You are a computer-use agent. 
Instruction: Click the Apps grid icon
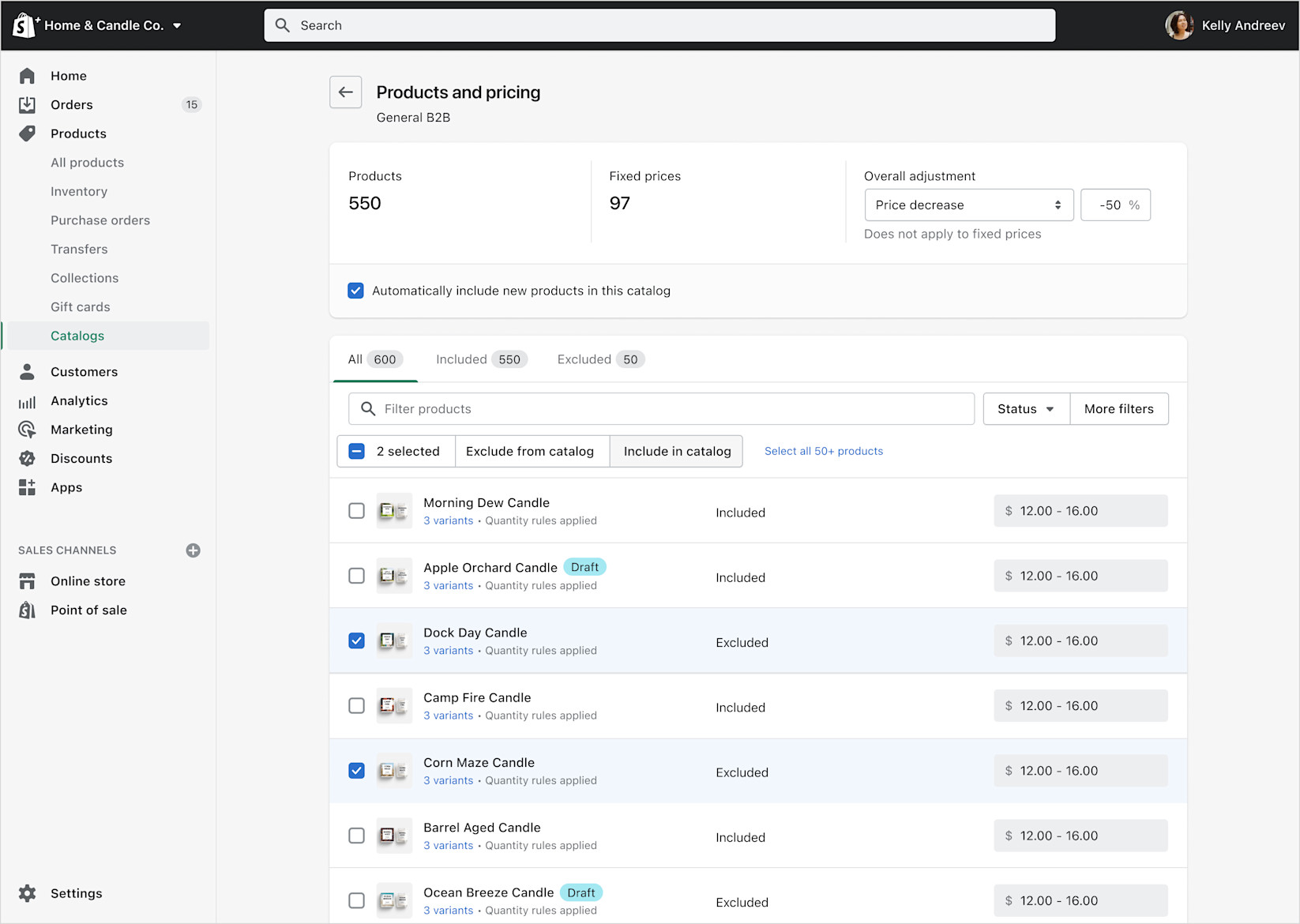[x=27, y=487]
